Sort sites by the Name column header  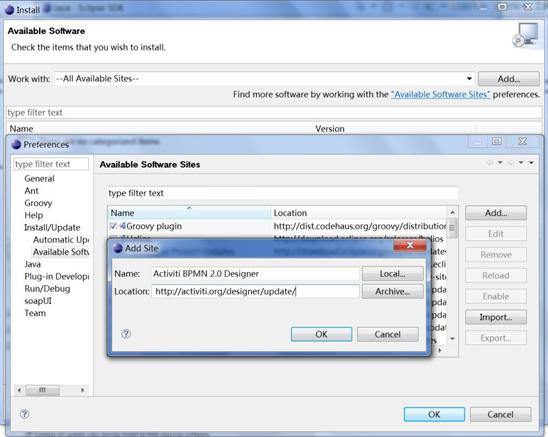point(189,213)
